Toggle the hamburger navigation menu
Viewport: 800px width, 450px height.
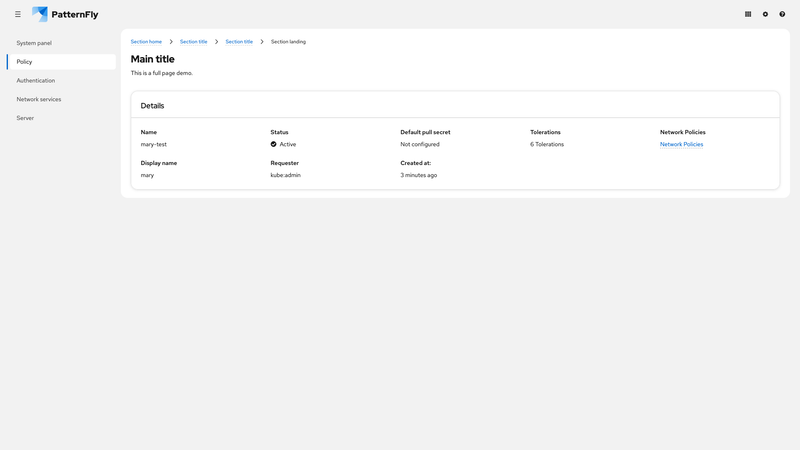tap(18, 14)
